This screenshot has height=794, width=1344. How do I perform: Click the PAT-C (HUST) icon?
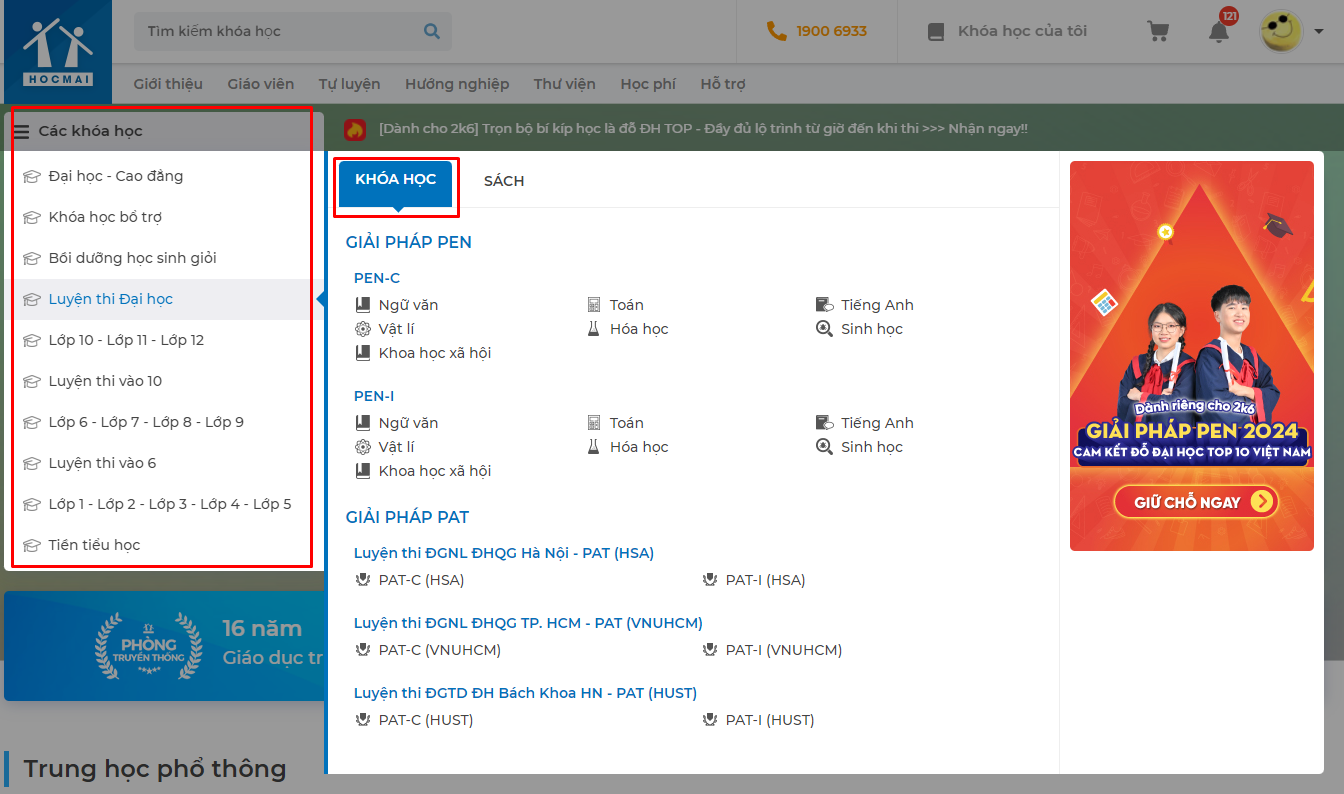tap(363, 720)
